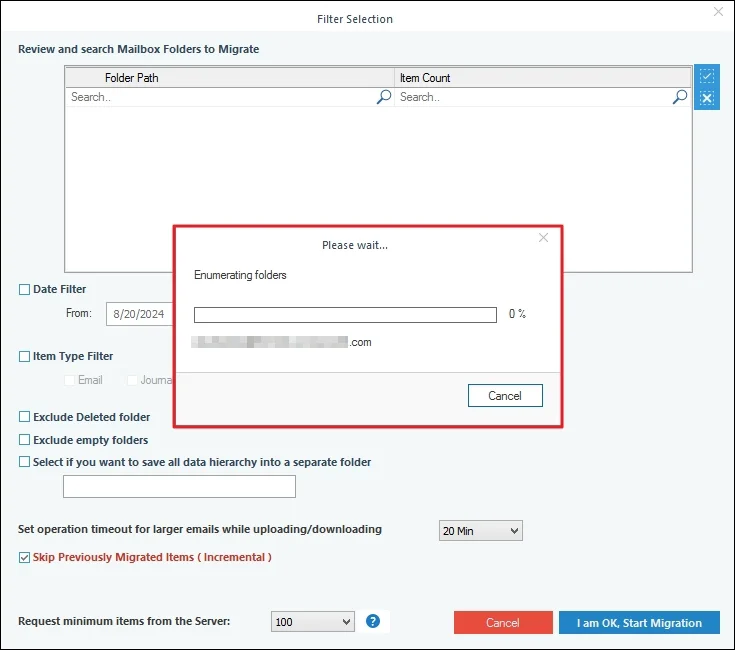Click Cancel in the Enumerating folders dialog
This screenshot has width=735, height=650.
(505, 396)
